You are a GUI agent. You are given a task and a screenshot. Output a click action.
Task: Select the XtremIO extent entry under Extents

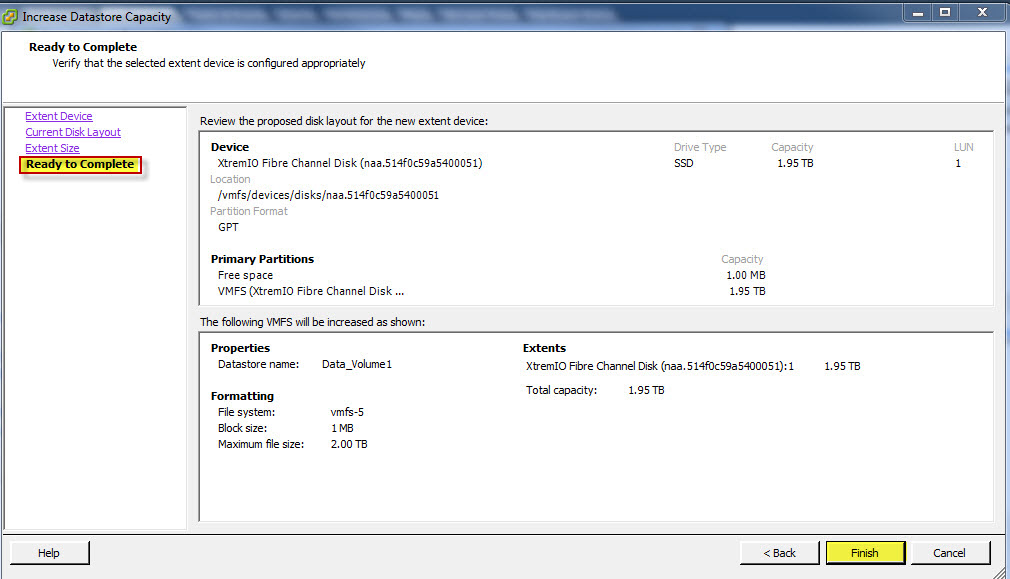tap(659, 366)
